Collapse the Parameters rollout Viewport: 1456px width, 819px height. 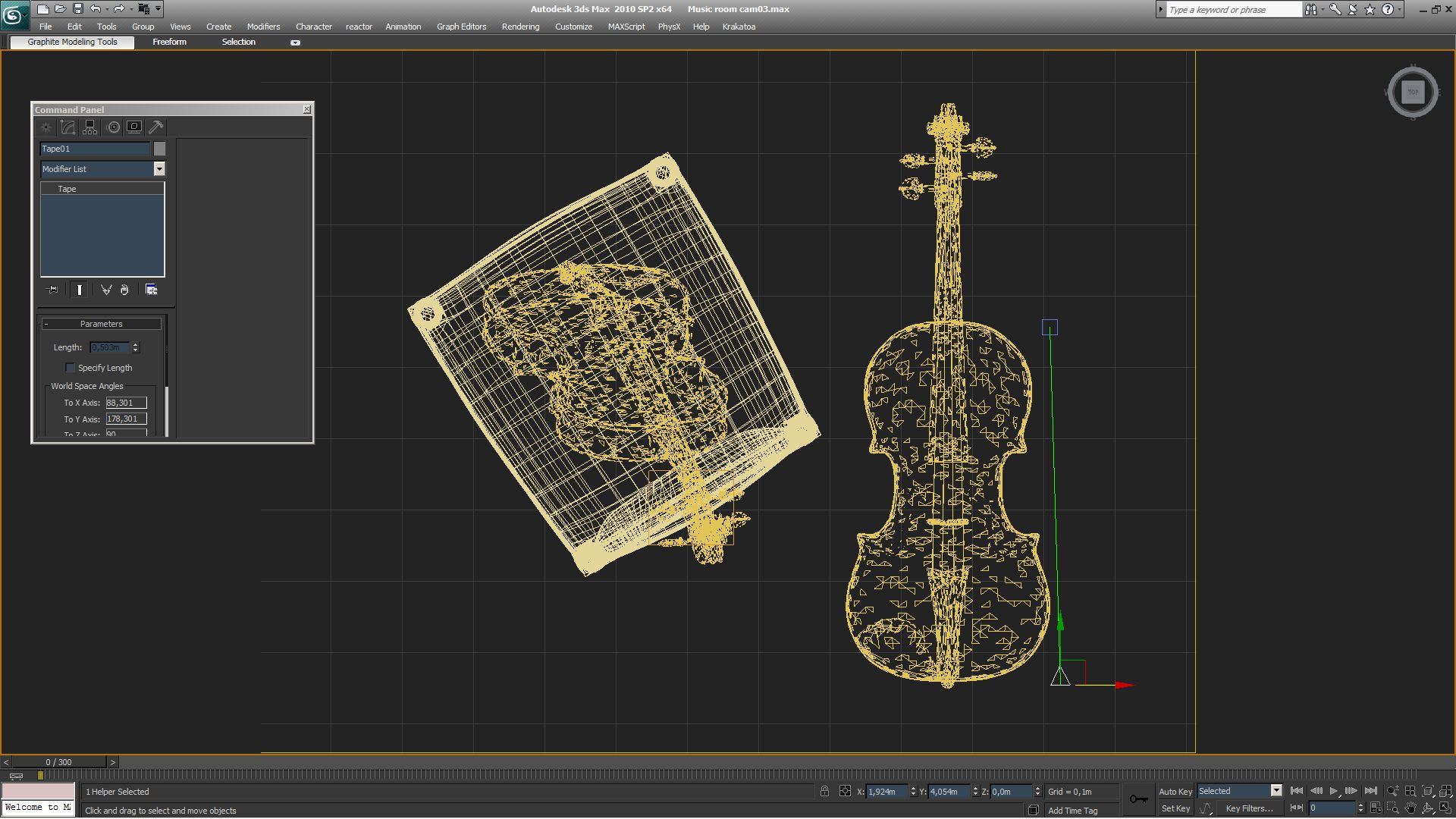click(101, 324)
